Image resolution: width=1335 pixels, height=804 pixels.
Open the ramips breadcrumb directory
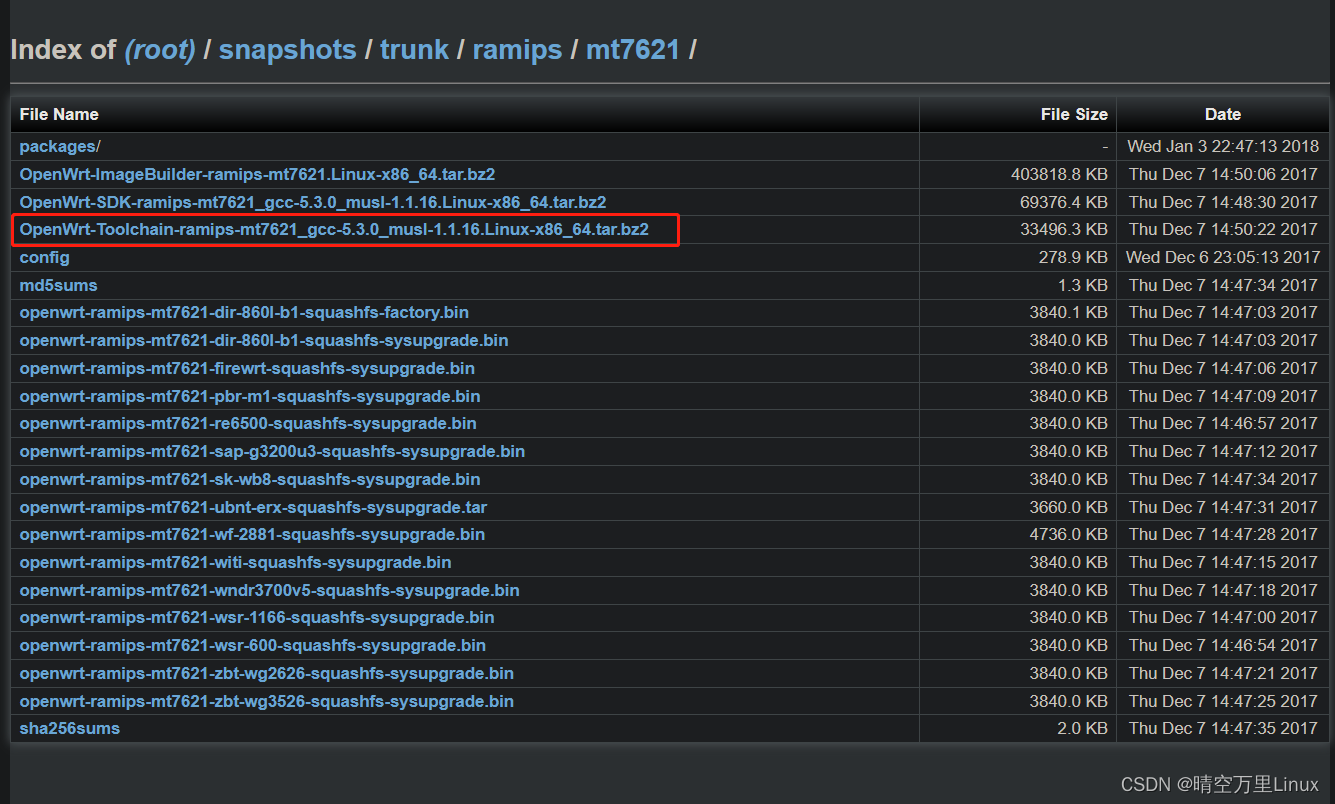[x=517, y=49]
